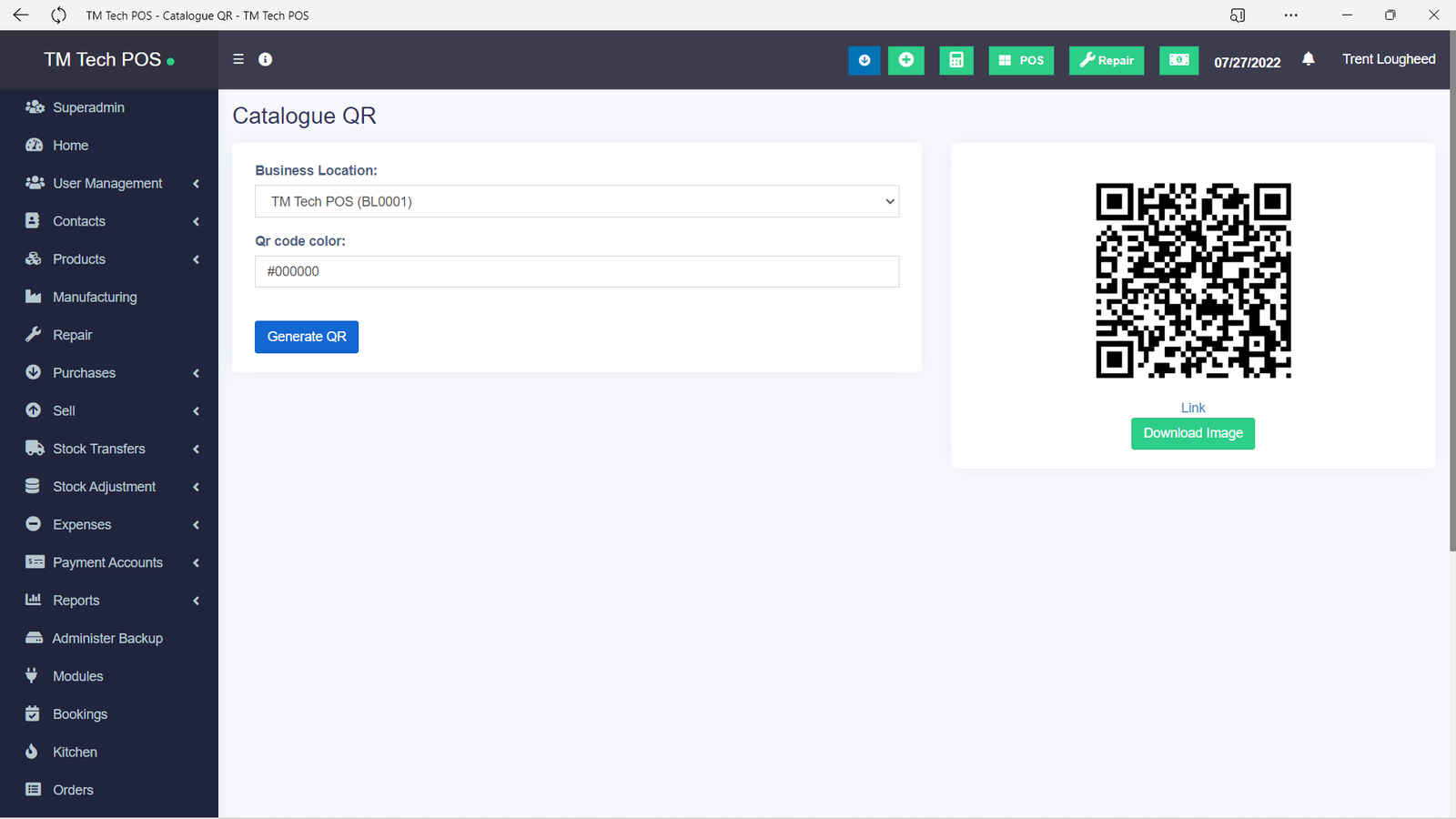1456x819 pixels.
Task: Open Kitchen from the sidebar
Action: 75,753
